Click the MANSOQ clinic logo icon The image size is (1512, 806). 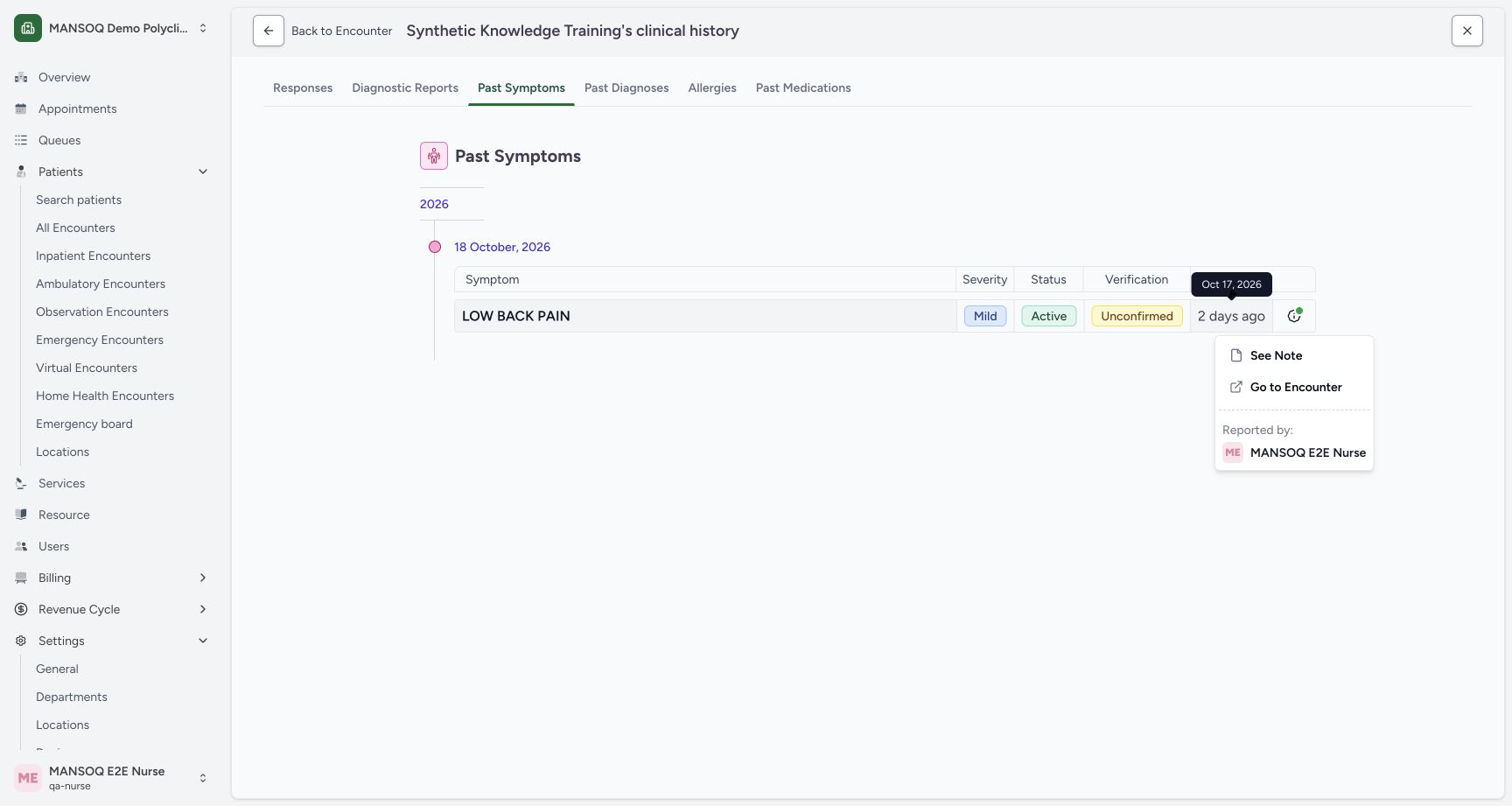coord(28,28)
